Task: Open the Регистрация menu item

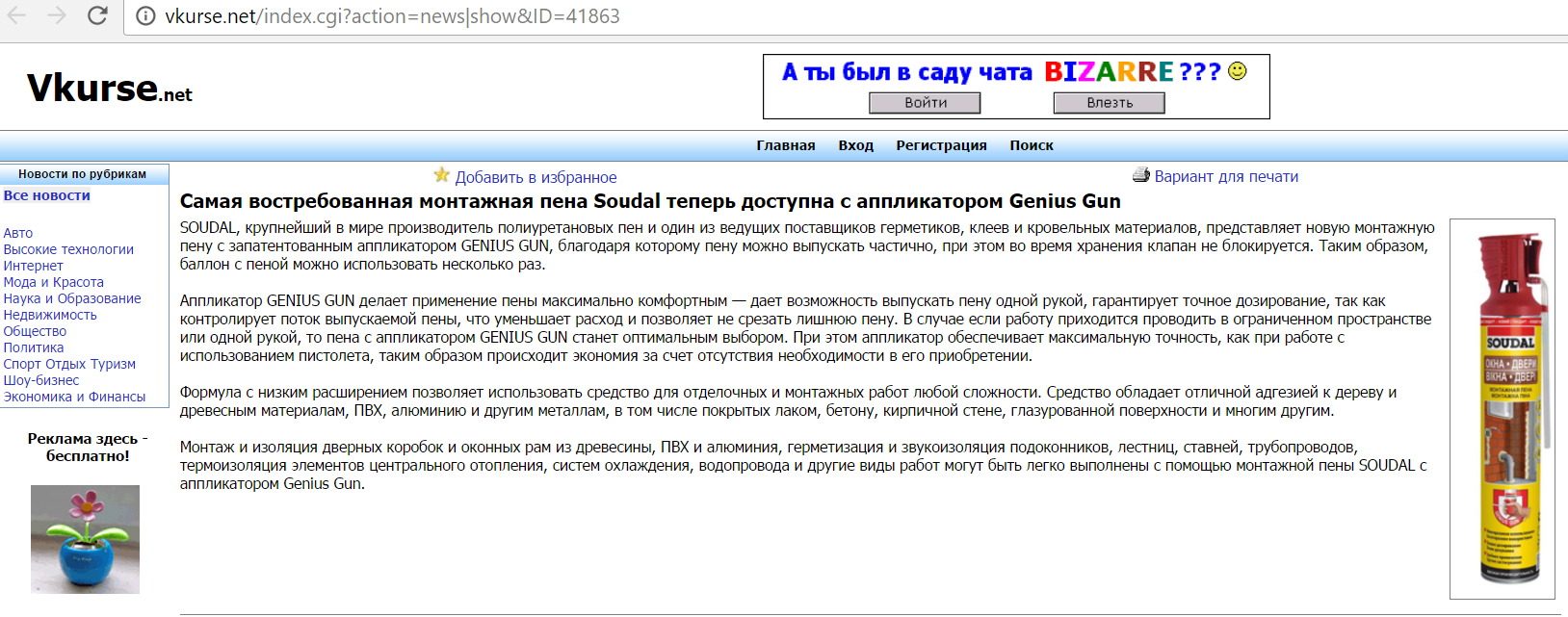Action: [941, 145]
